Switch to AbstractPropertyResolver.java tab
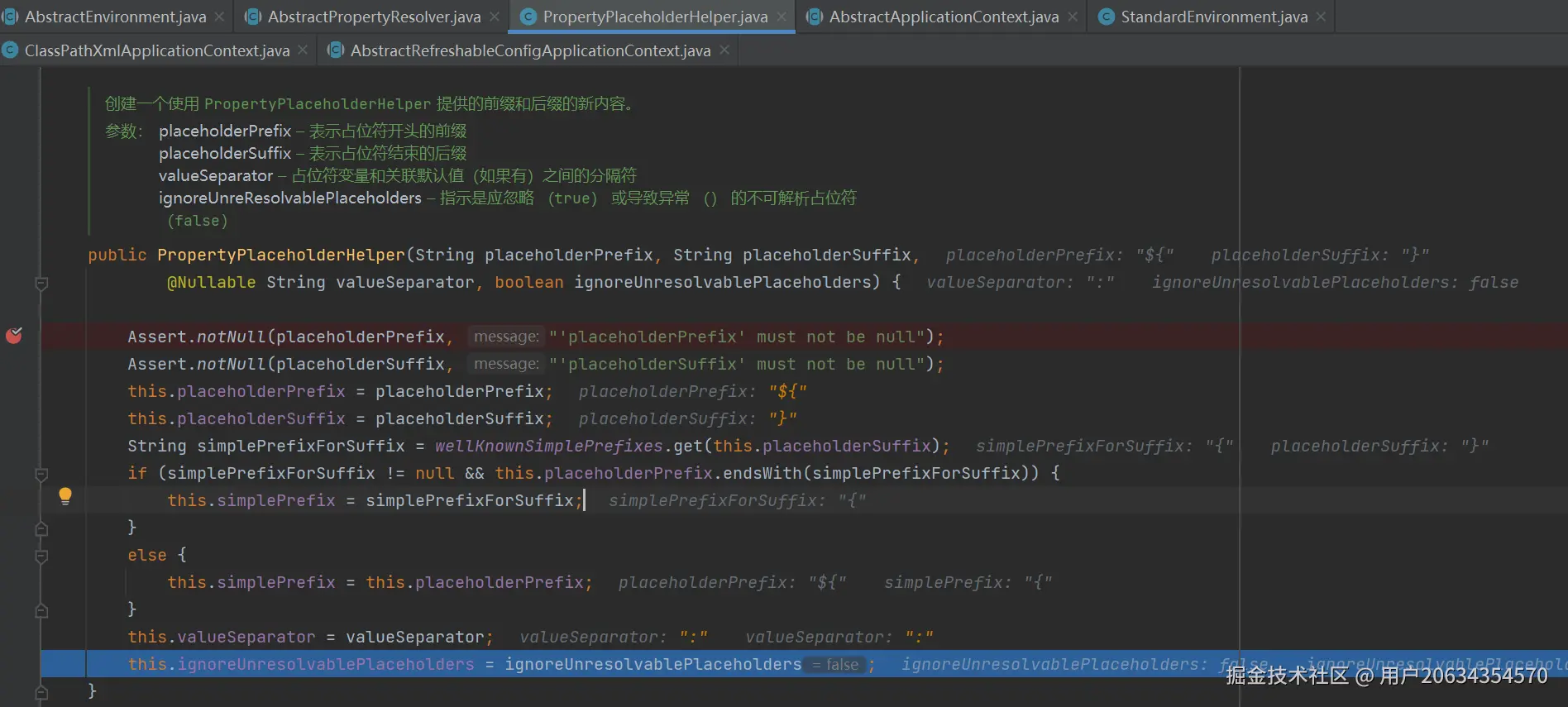 point(374,17)
